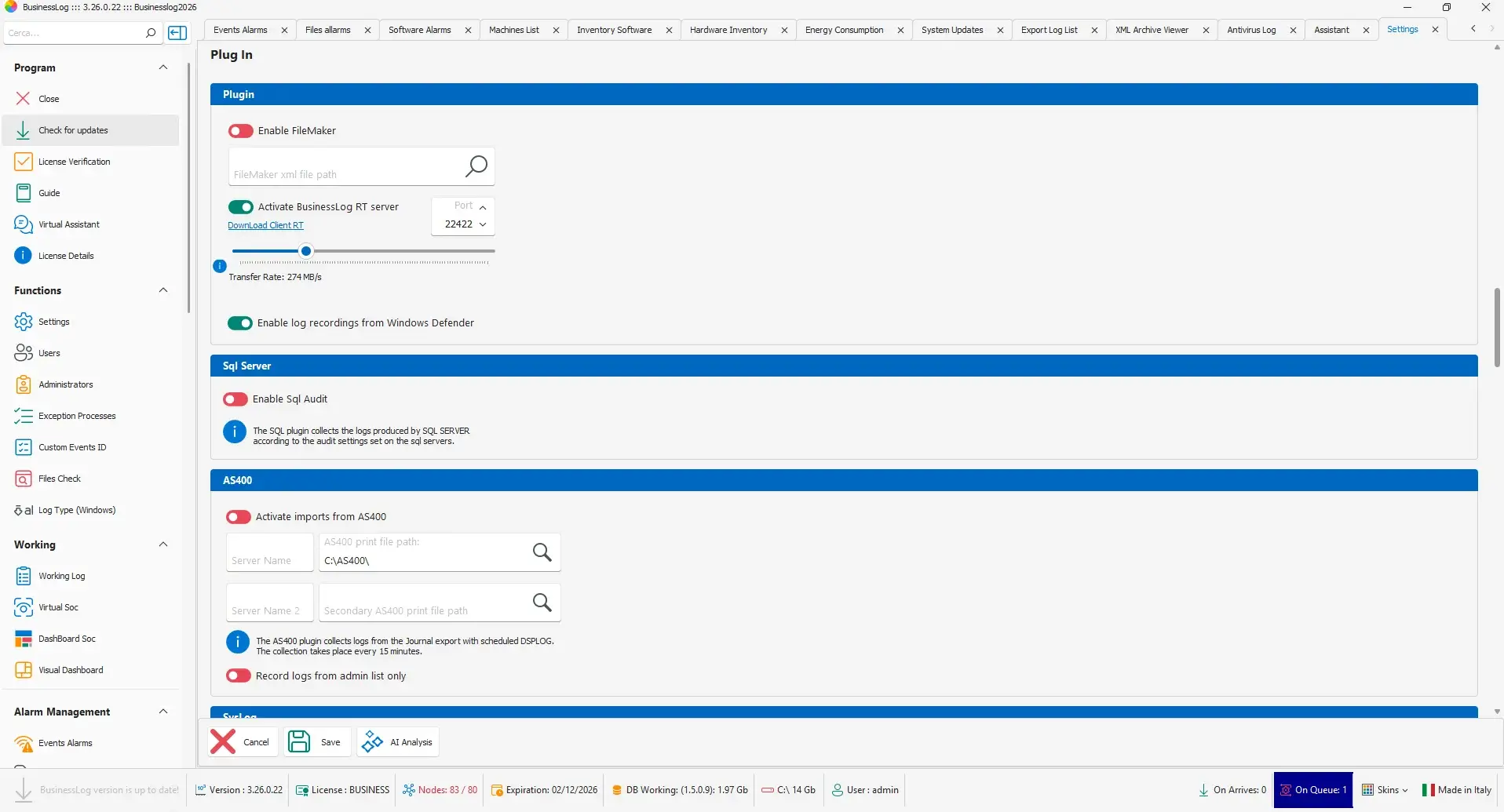This screenshot has width=1504, height=812.
Task: Toggle Windows Defender log recordings switch
Action: tap(240, 323)
